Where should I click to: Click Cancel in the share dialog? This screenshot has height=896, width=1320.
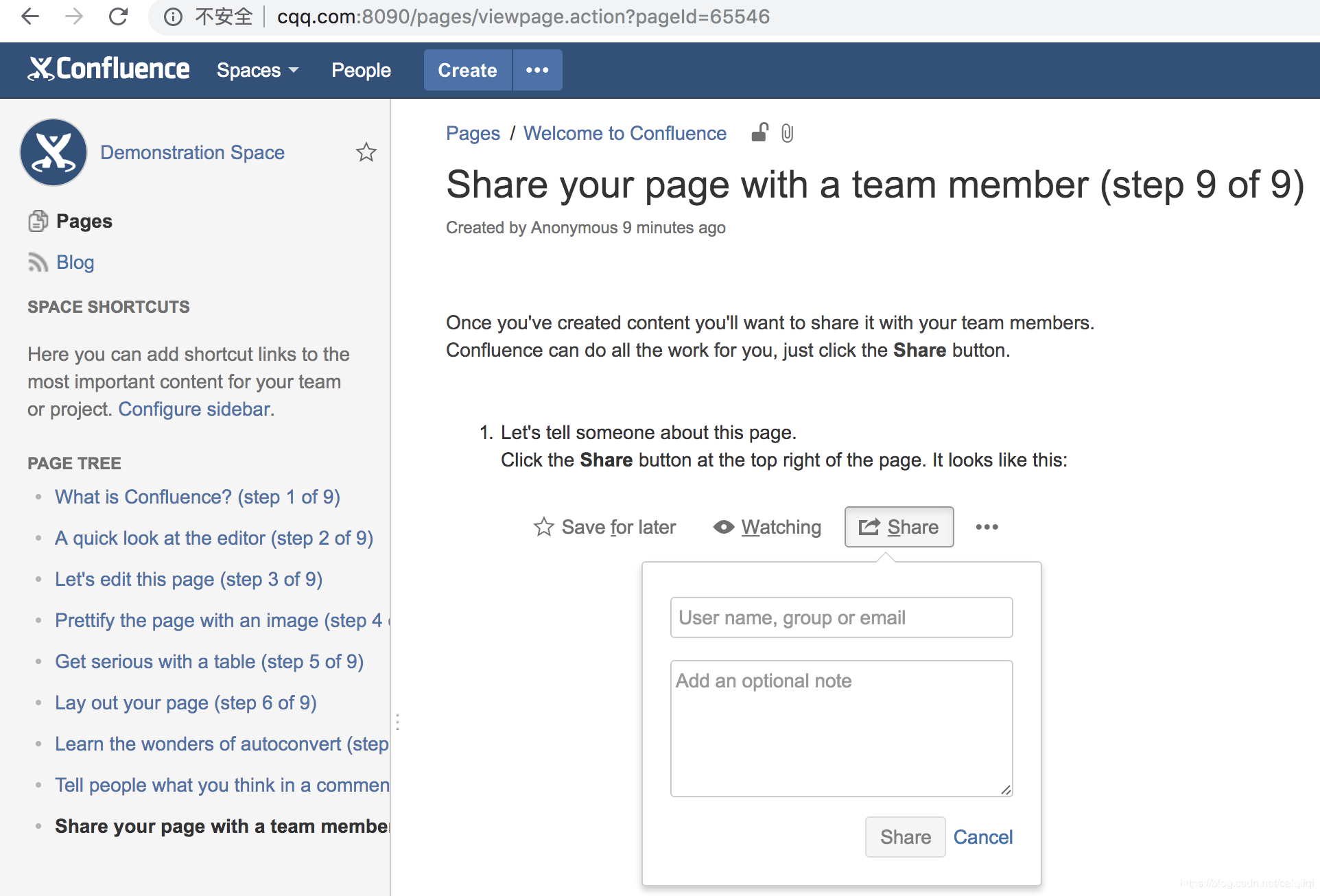pyautogui.click(x=982, y=837)
